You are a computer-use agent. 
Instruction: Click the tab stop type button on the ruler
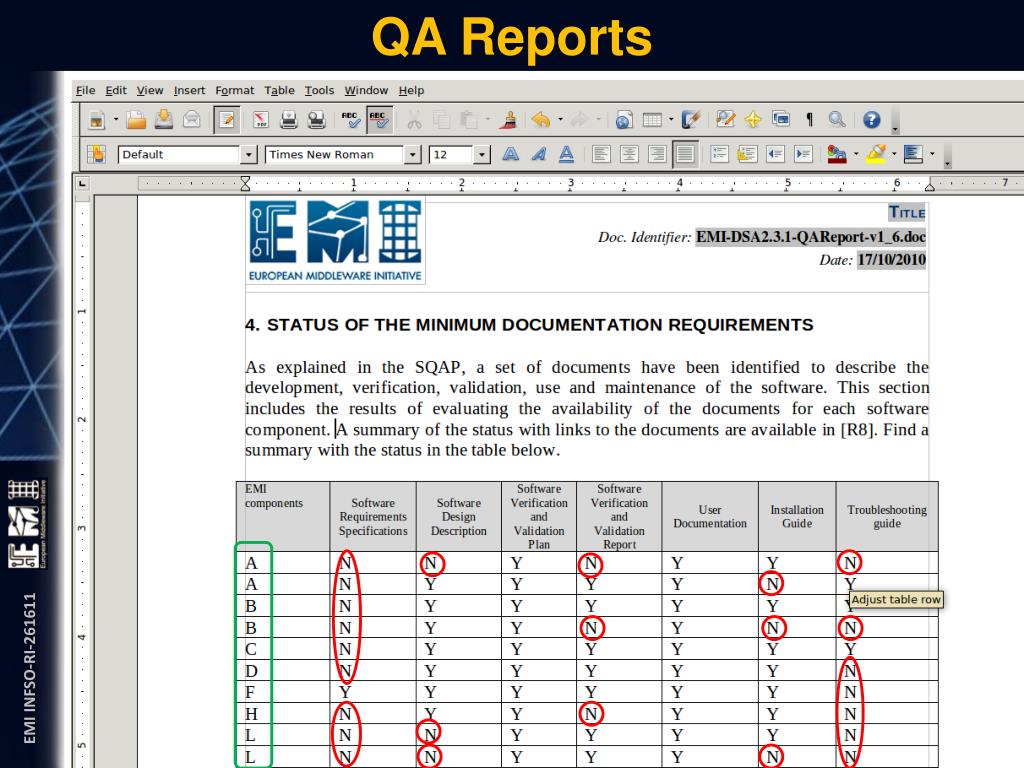[x=82, y=184]
